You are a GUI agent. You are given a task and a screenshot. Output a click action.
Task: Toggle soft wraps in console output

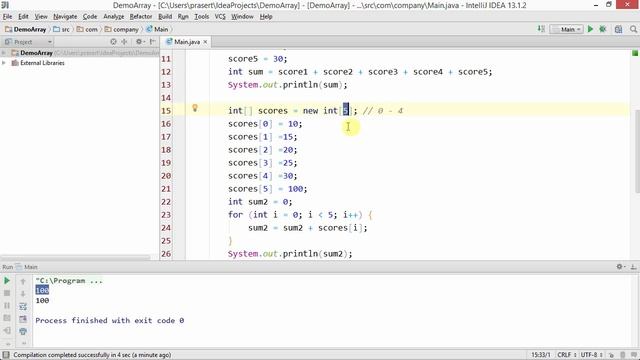[x=23, y=306]
